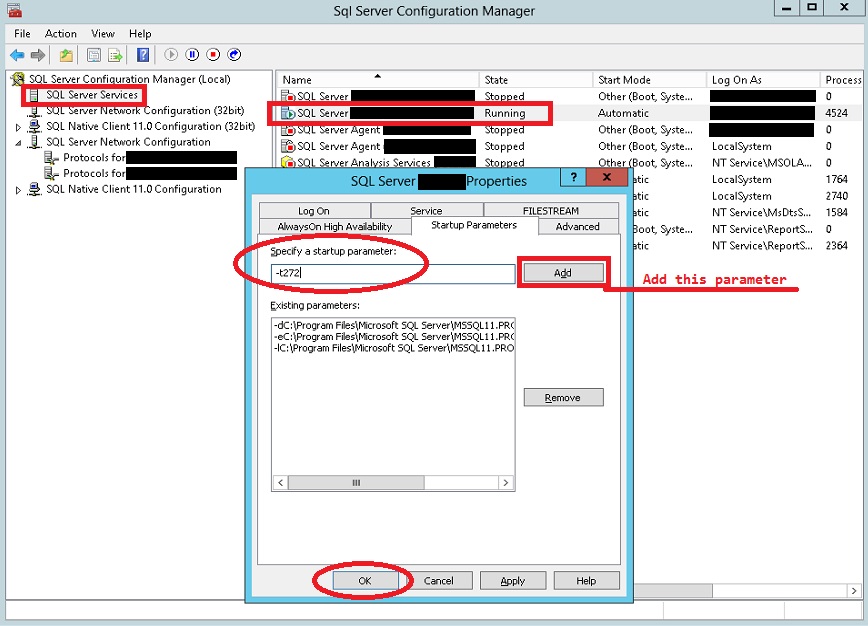Click the icon of the Running SQL Server service

[288, 113]
